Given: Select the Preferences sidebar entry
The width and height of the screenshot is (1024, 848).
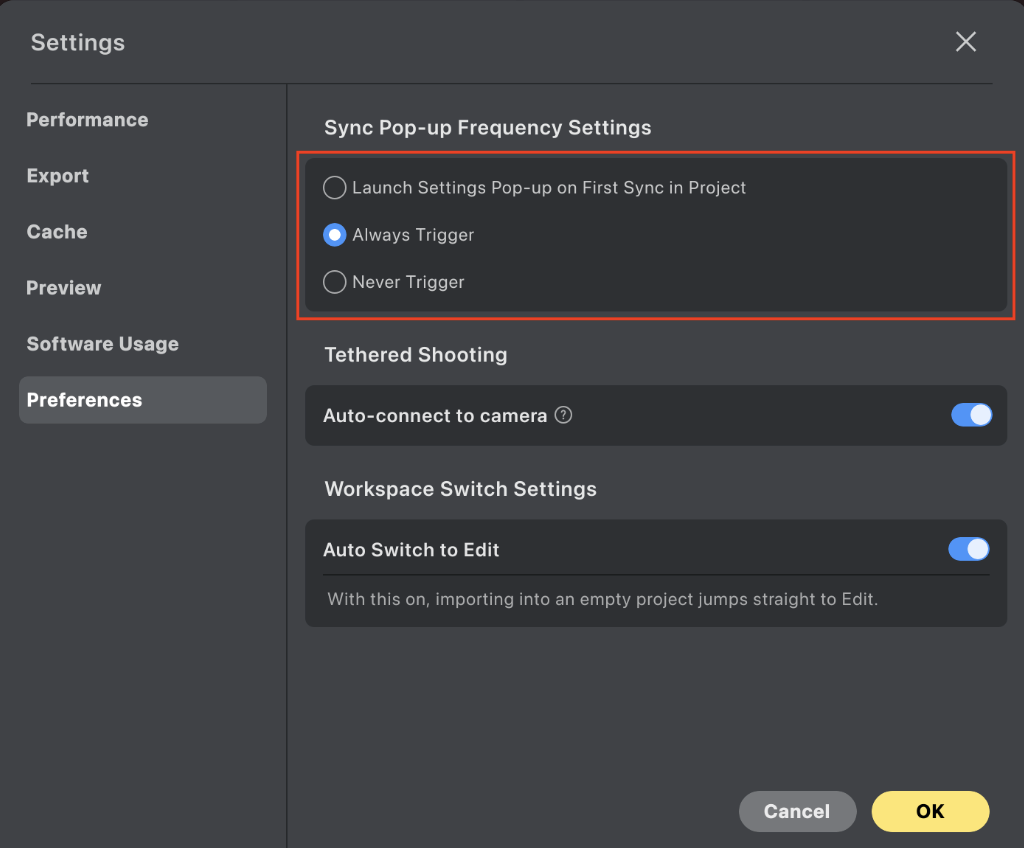Looking at the screenshot, I should [x=84, y=399].
